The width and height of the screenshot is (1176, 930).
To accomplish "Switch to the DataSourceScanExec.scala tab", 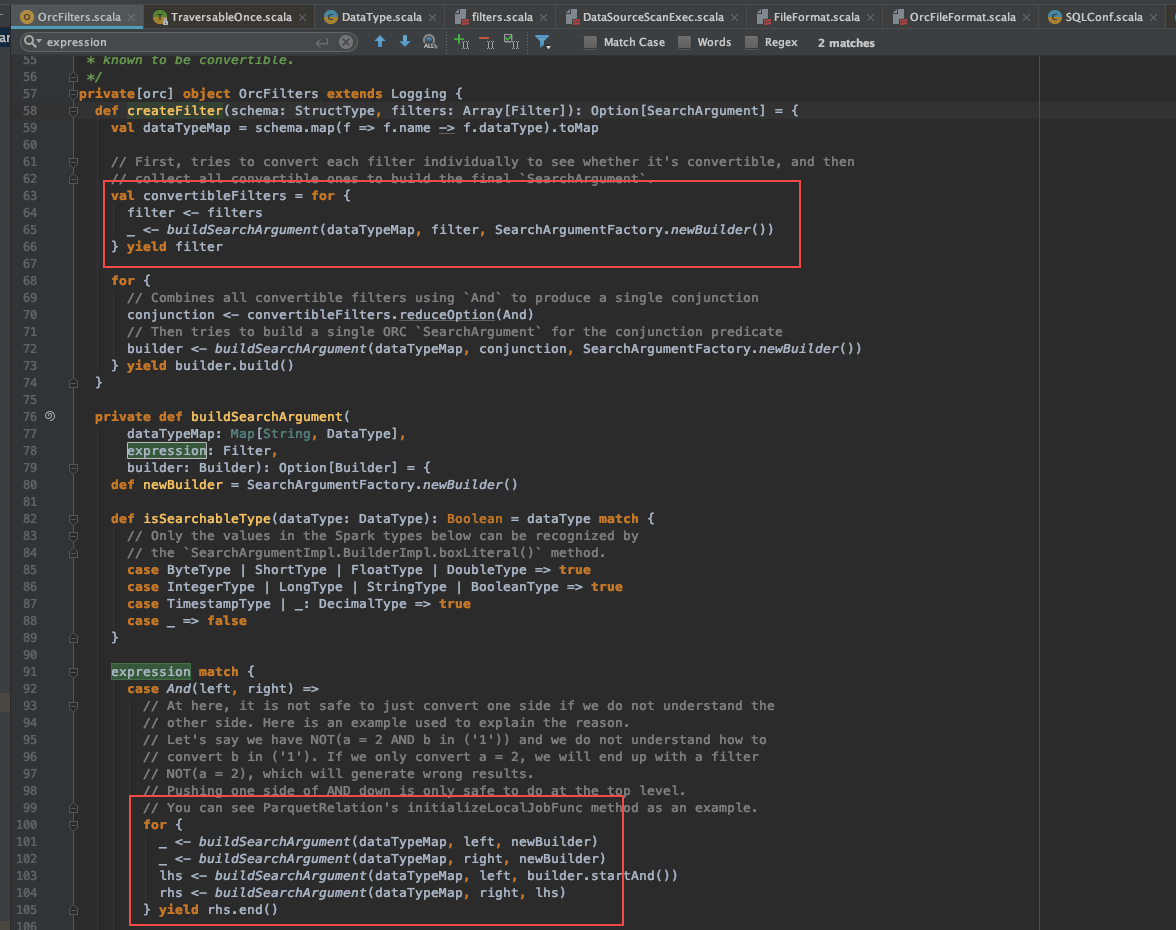I will (653, 16).
